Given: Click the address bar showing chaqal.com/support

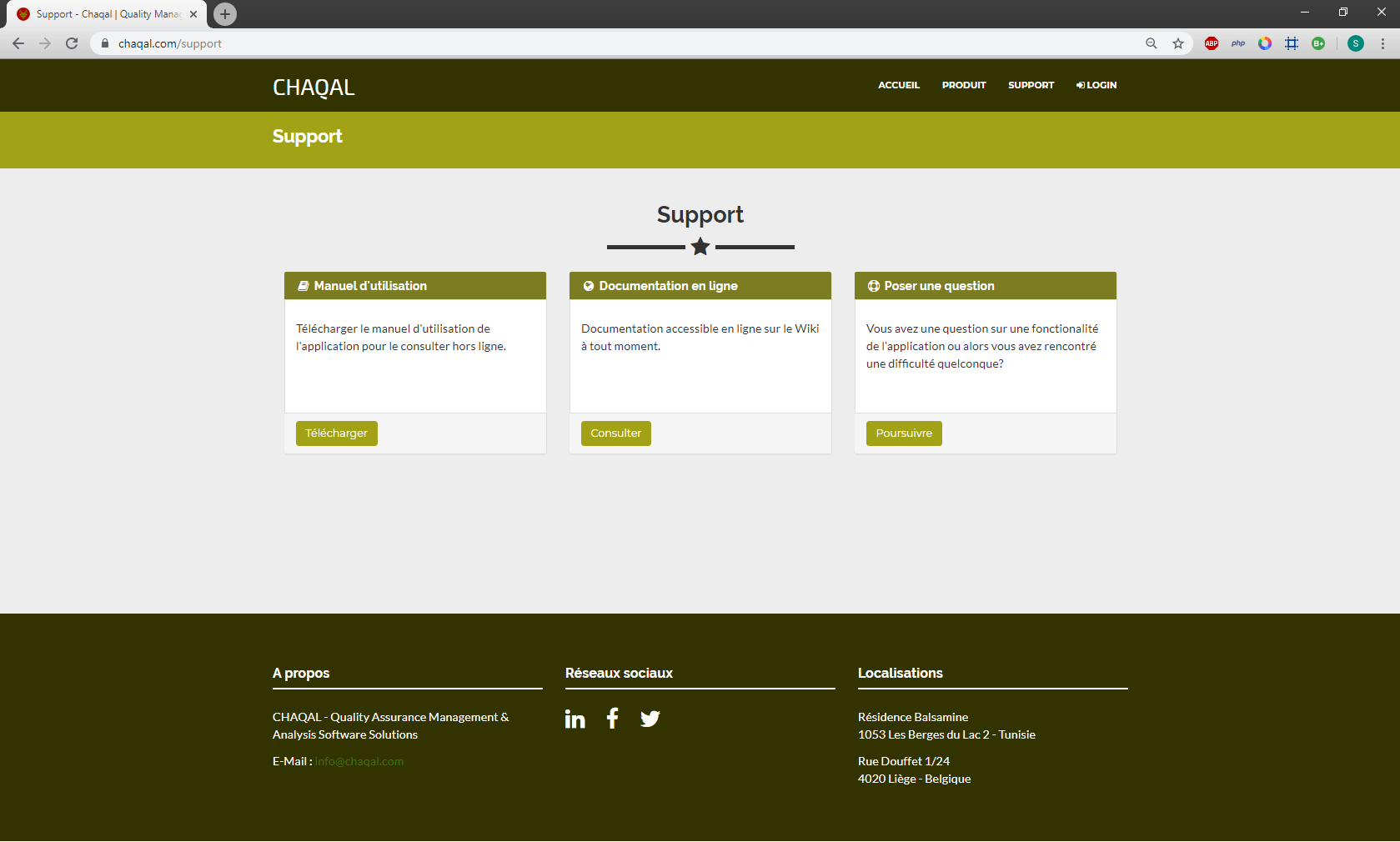Looking at the screenshot, I should point(584,43).
